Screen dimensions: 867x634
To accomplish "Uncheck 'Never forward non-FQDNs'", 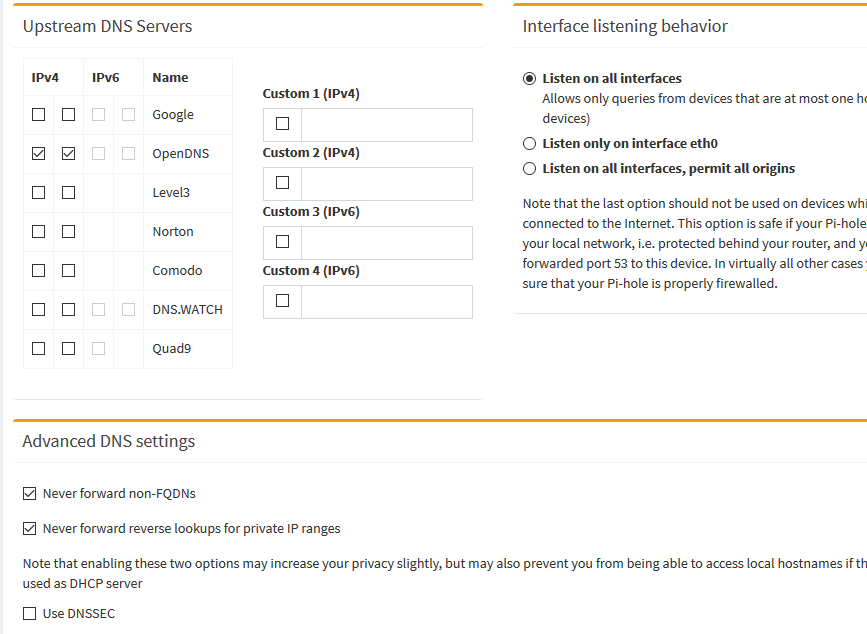I will coord(29,494).
